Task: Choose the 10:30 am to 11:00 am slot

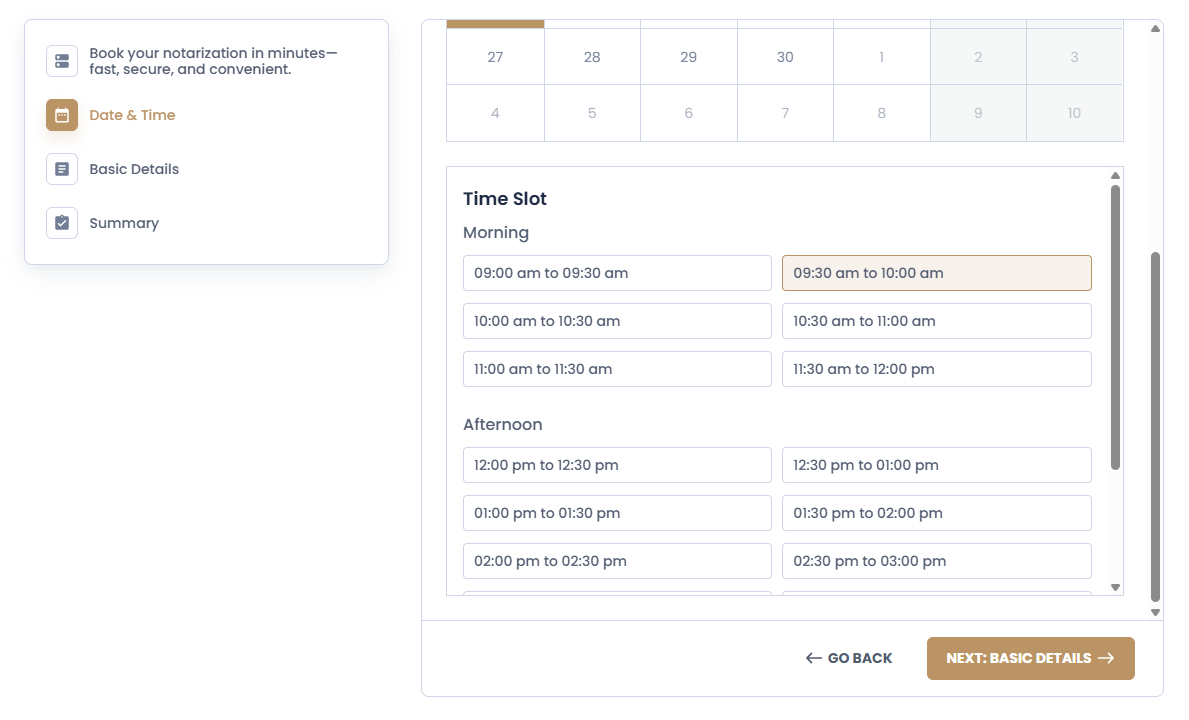Action: (x=936, y=321)
